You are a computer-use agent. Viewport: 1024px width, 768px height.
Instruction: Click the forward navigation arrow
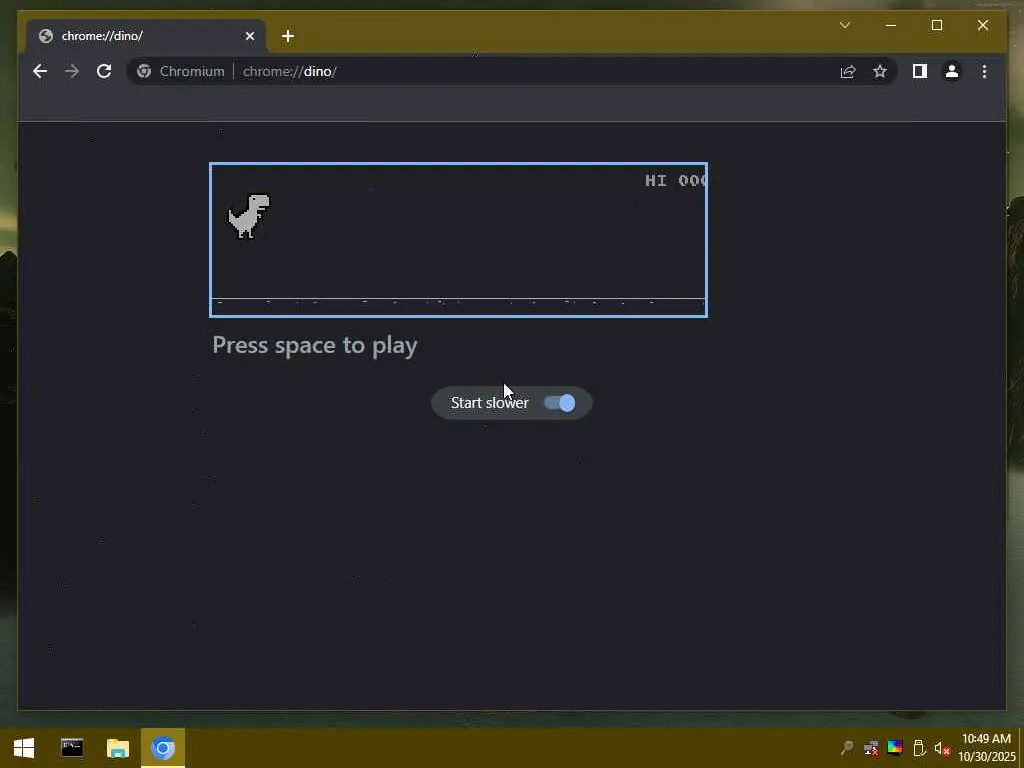point(72,71)
